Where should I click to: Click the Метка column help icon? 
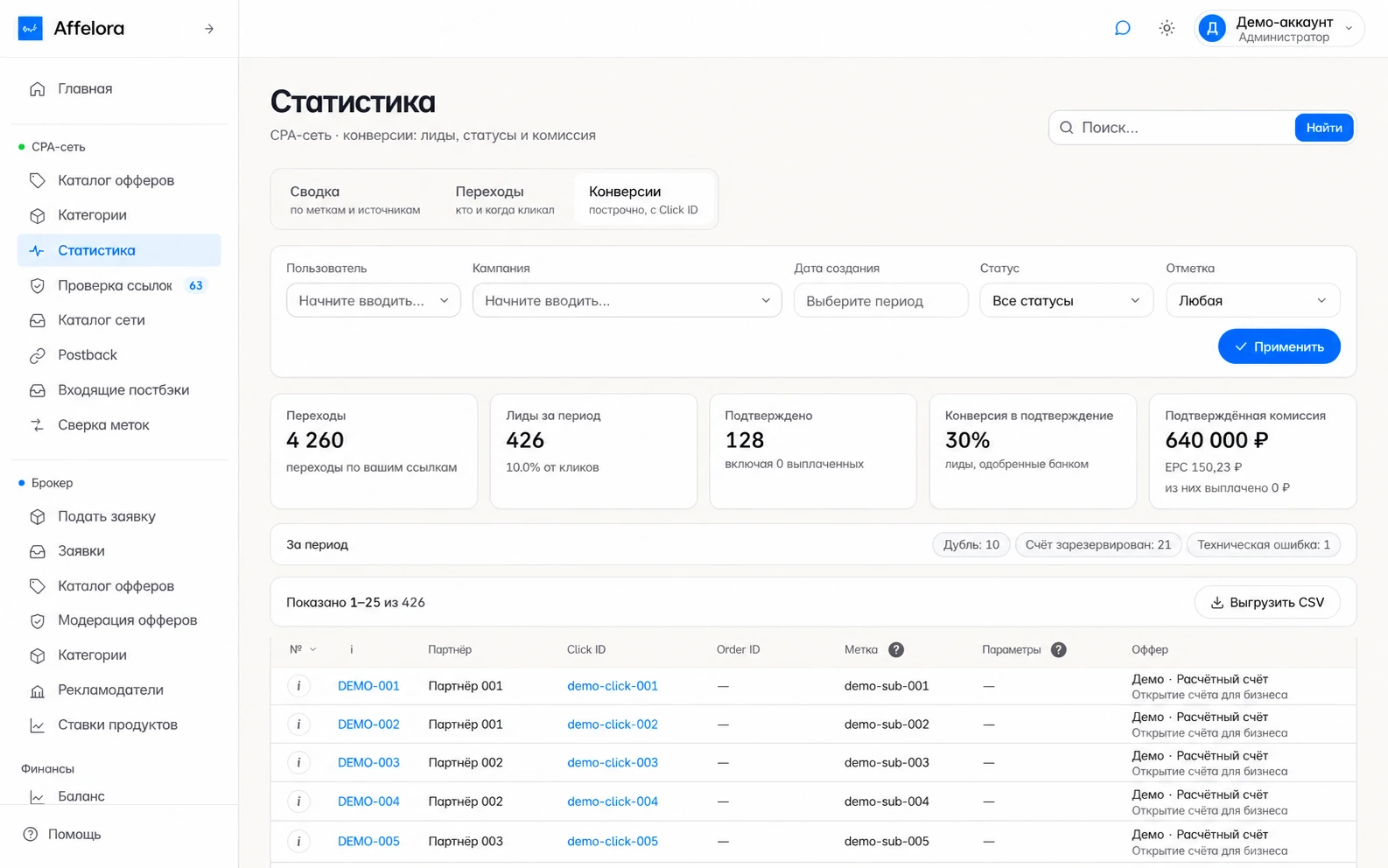896,649
